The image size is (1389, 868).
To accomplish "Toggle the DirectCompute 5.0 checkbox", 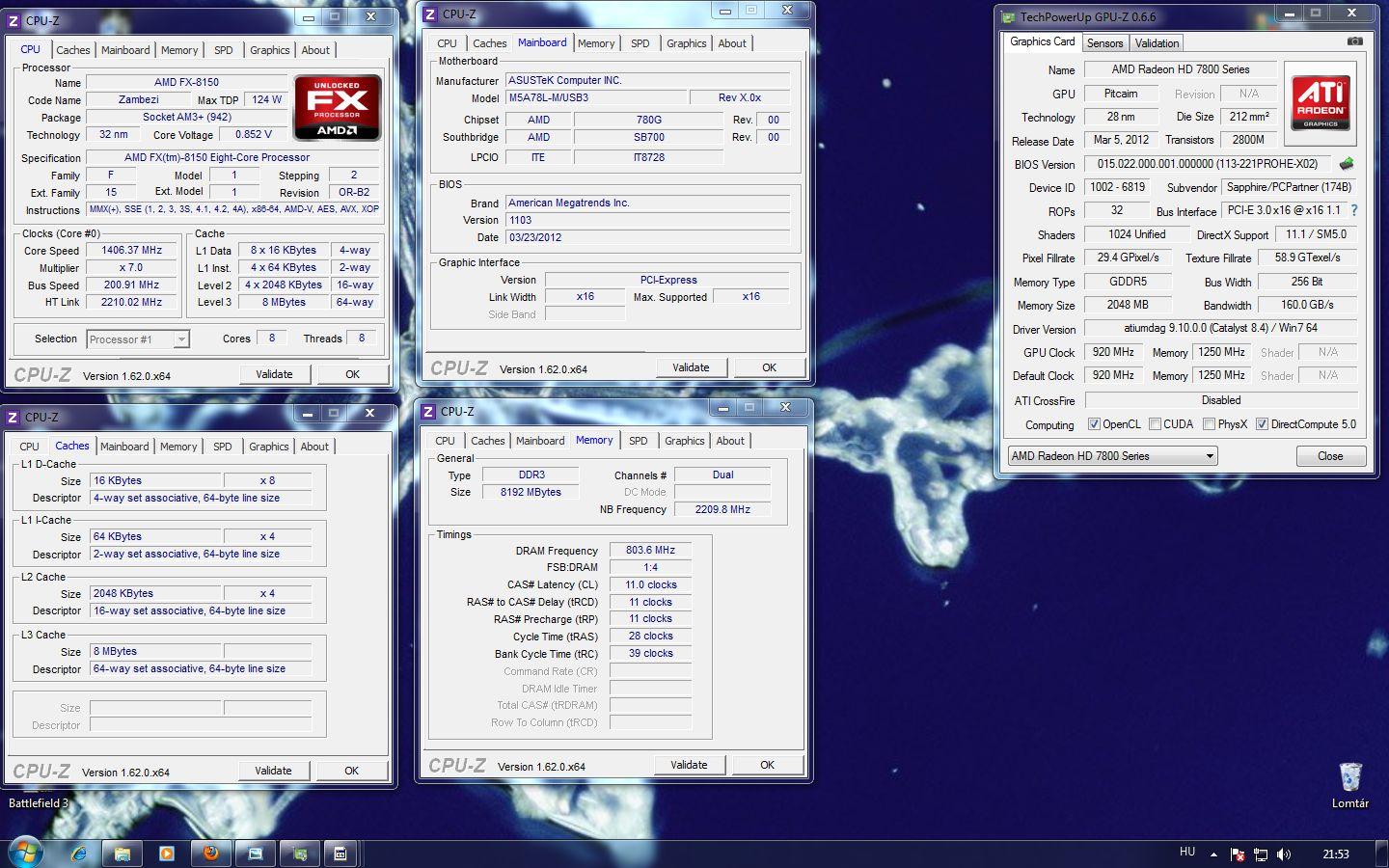I will pos(1262,424).
